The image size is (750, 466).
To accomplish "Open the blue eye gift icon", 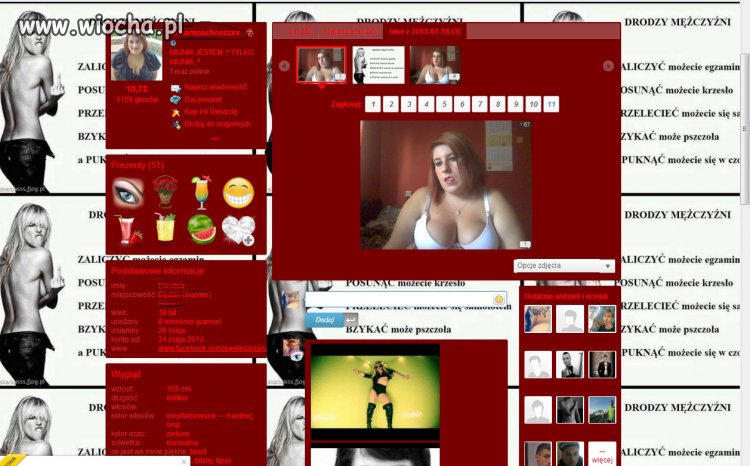I will 128,192.
